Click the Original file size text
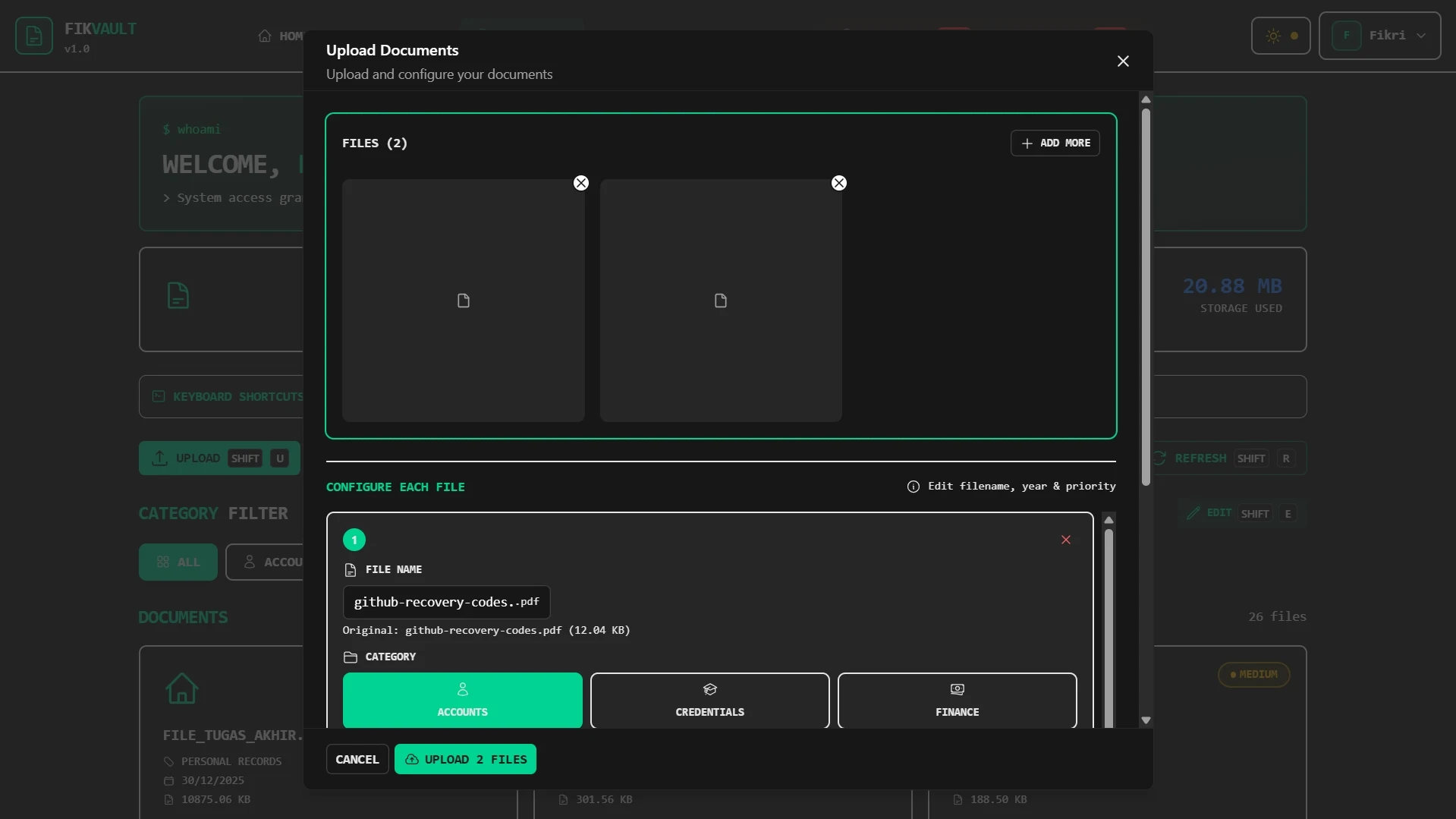Viewport: 1456px width, 819px height. point(486,630)
